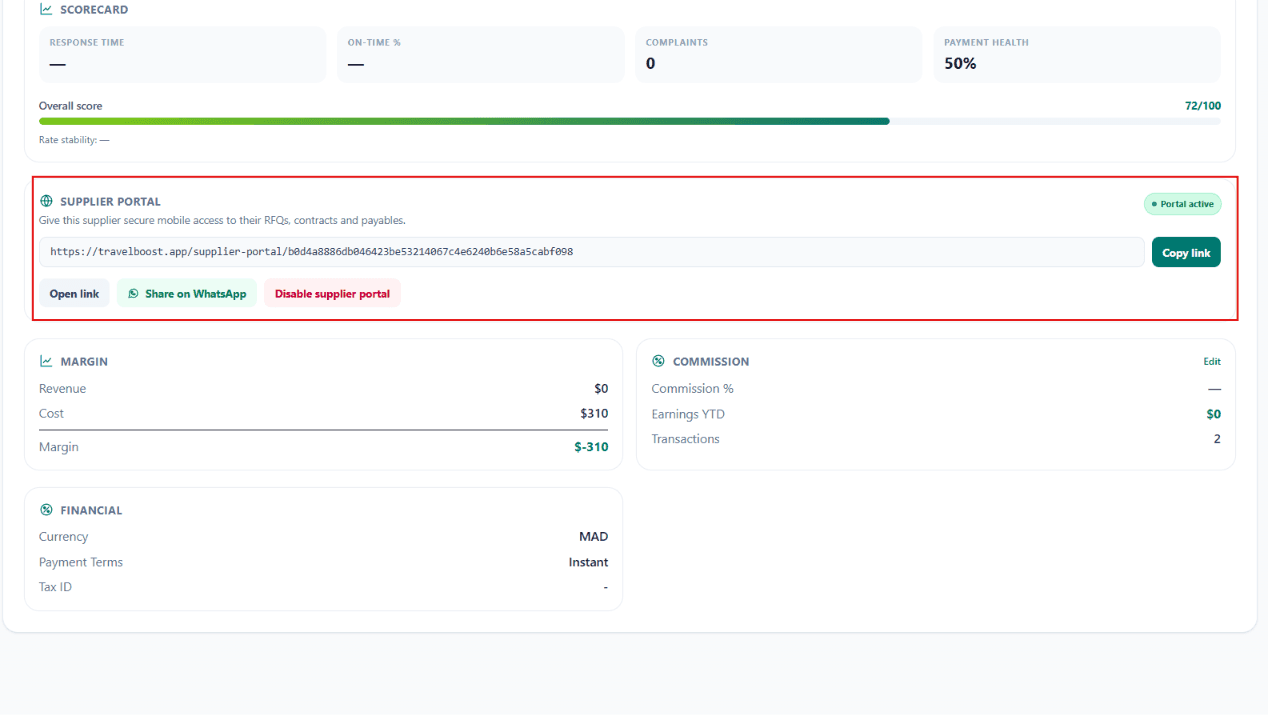The width and height of the screenshot is (1268, 715).
Task: Click the COMMISSION heading
Action: 711,362
